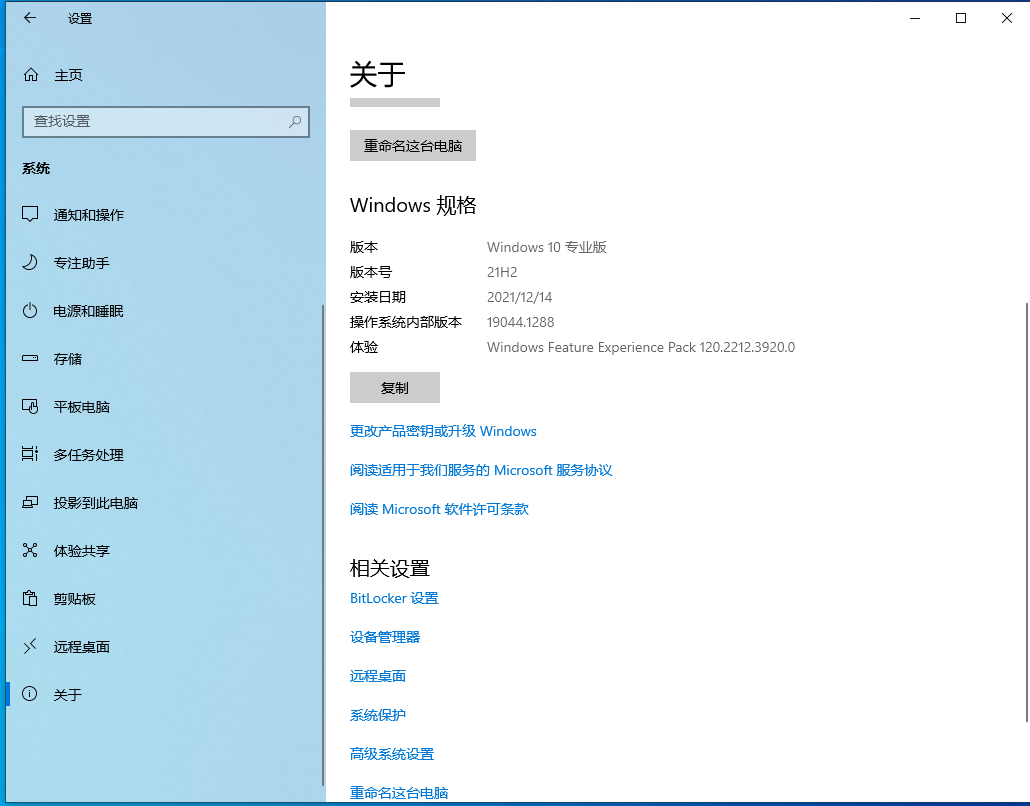Open 更改产品密钥或升级 Windows link

(443, 431)
